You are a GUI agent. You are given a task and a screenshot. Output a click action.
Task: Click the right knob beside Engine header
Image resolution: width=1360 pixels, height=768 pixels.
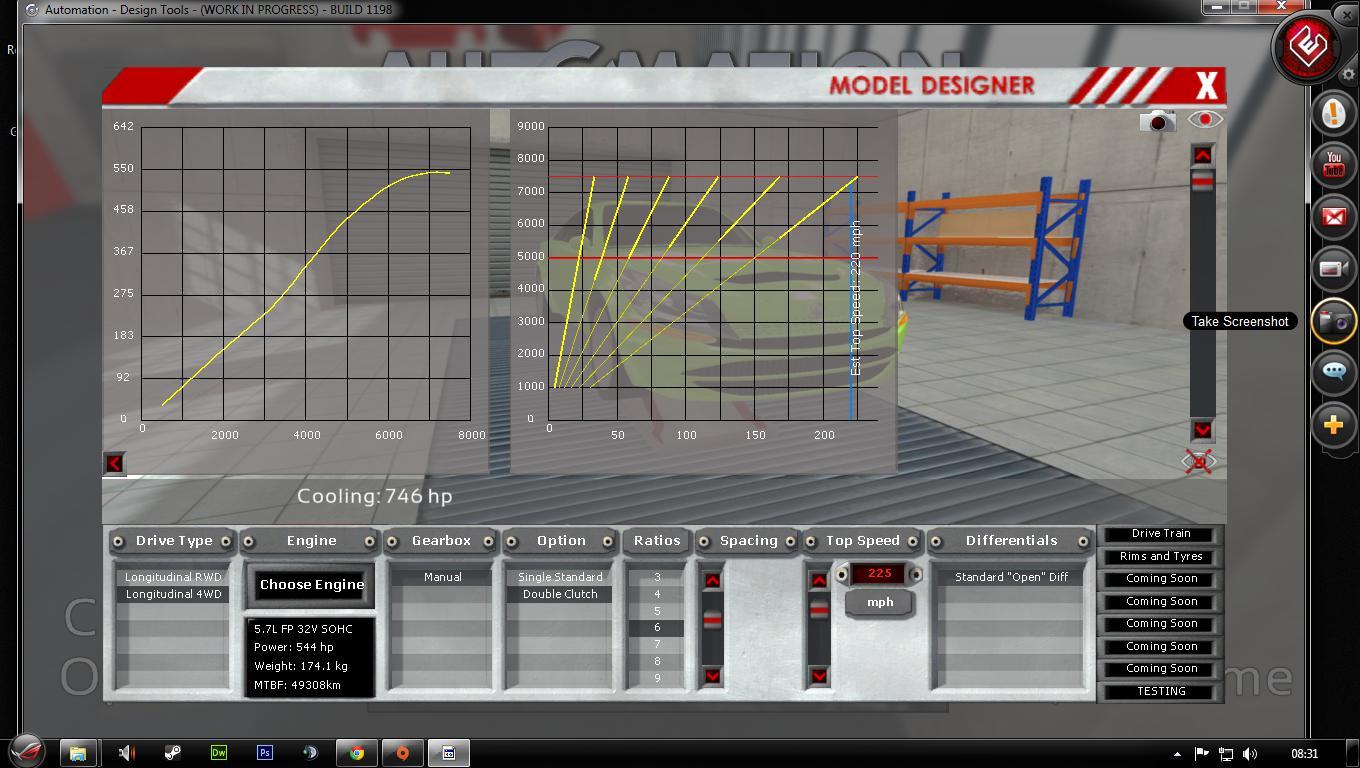(x=370, y=541)
